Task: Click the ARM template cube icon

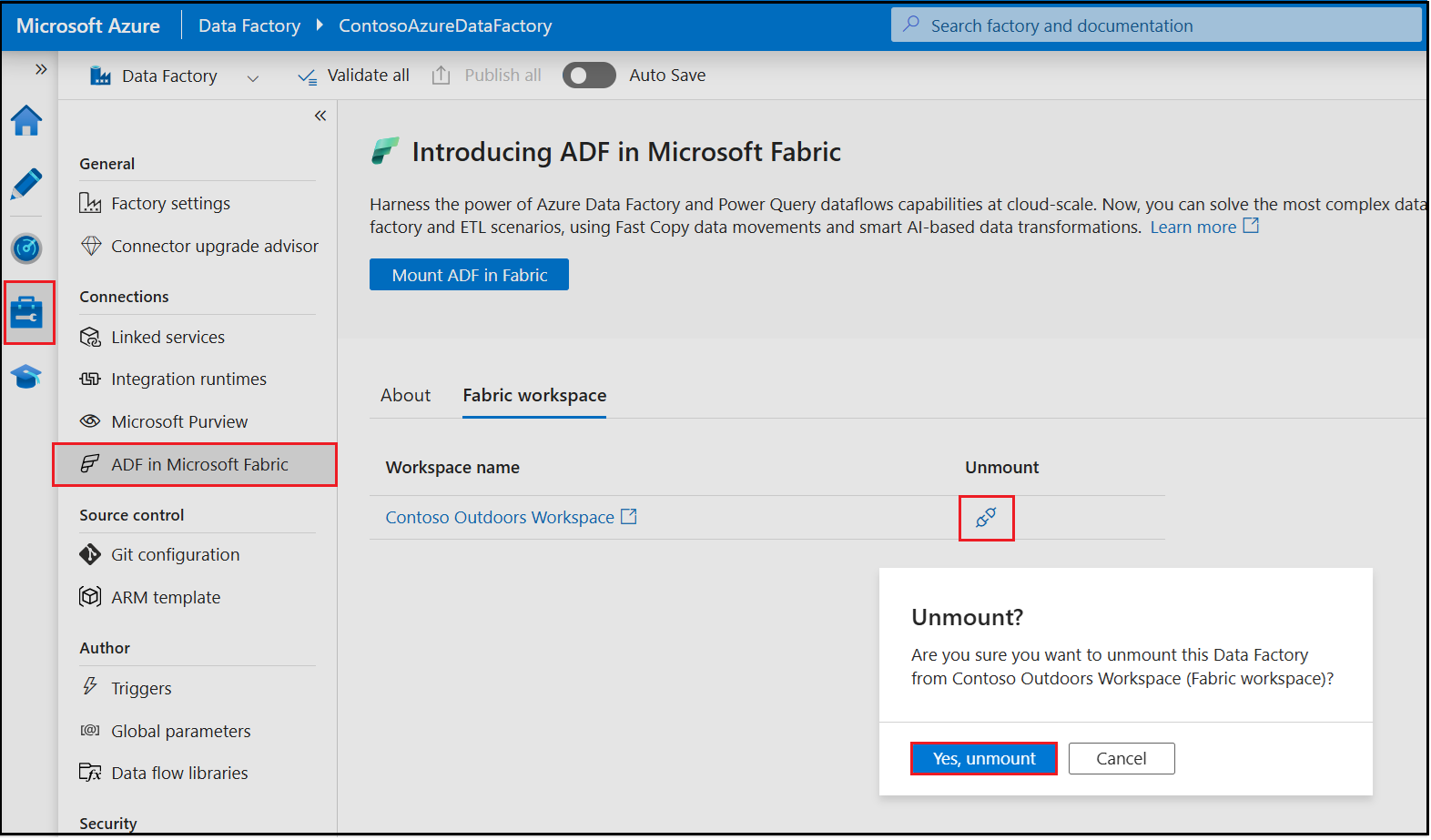Action: tap(90, 596)
